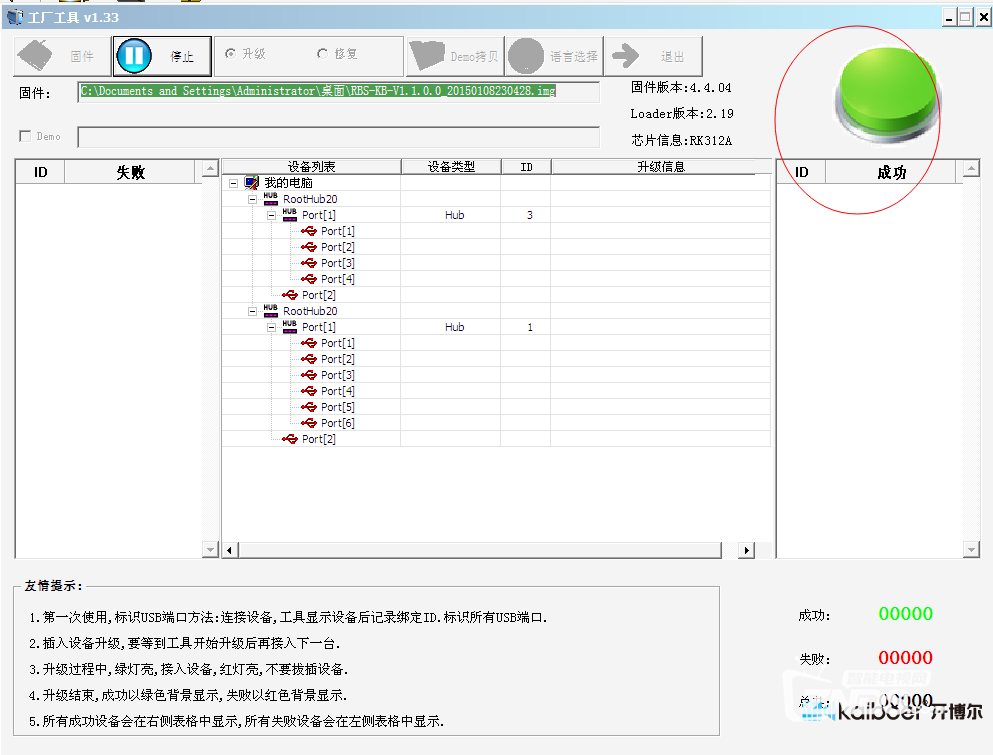Click the right arrow of the horizontal scrollbar
Viewport: 993px width, 755px height.
[x=747, y=549]
